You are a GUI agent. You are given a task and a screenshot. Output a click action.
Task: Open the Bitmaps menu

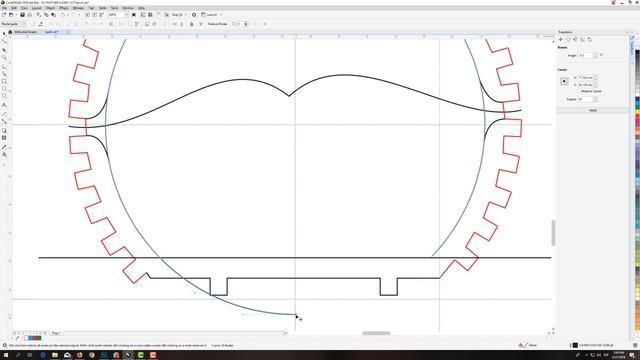tap(78, 8)
